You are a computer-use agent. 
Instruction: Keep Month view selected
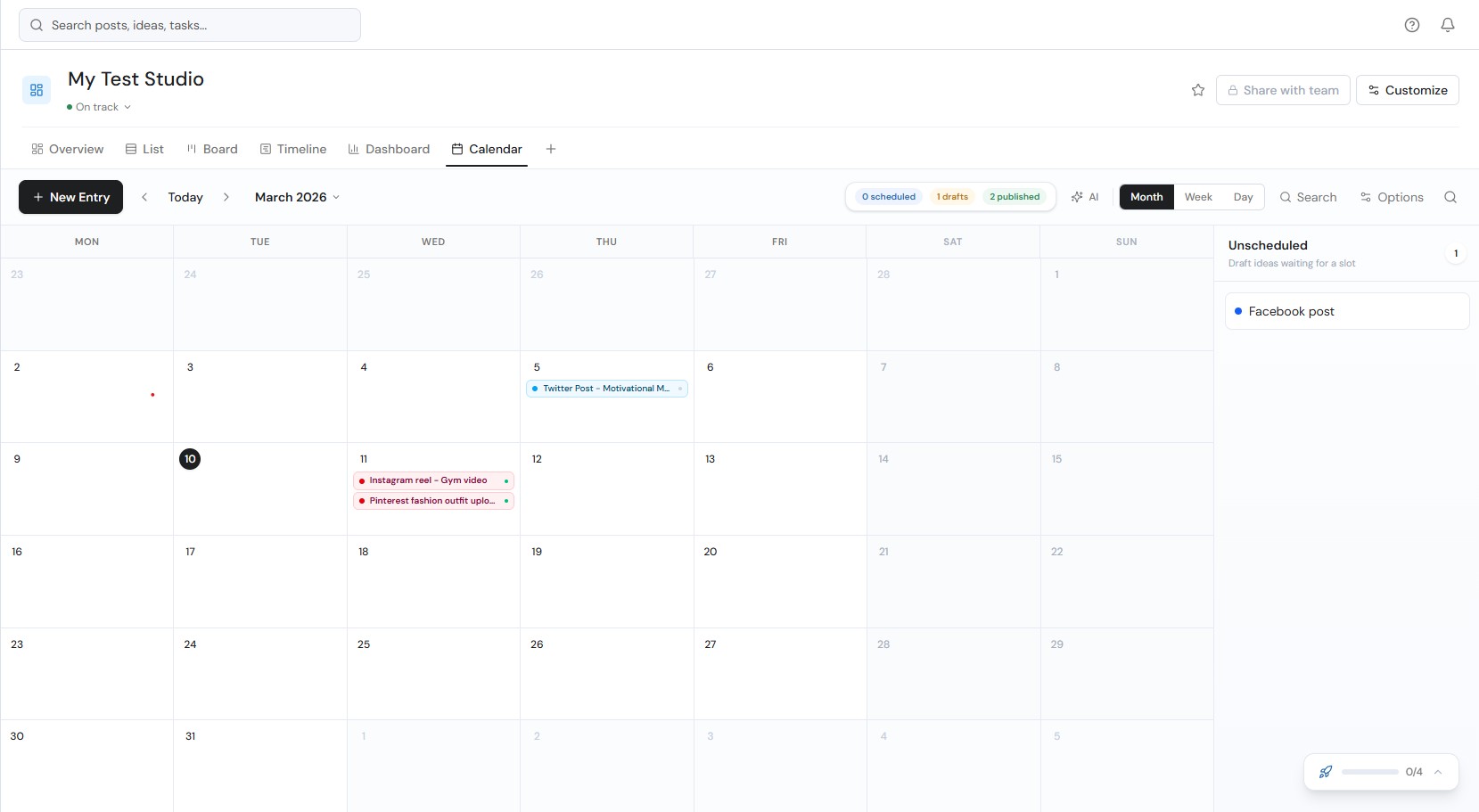[x=1146, y=197]
